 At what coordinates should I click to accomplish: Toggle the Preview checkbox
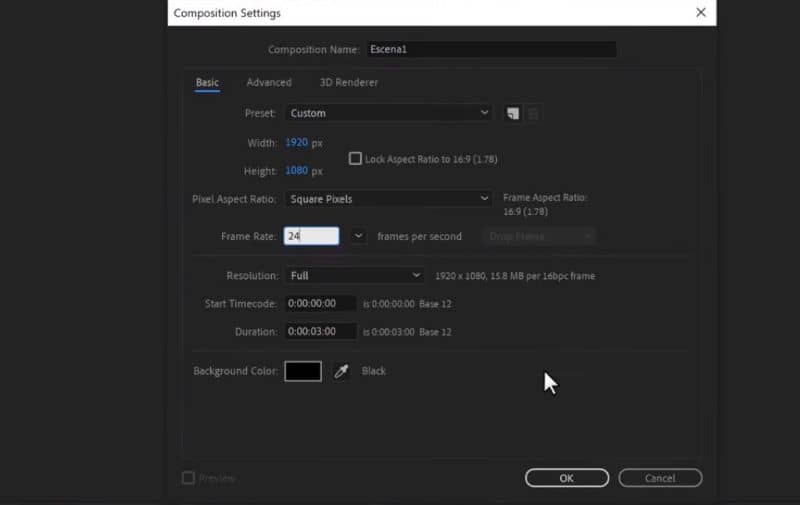188,478
